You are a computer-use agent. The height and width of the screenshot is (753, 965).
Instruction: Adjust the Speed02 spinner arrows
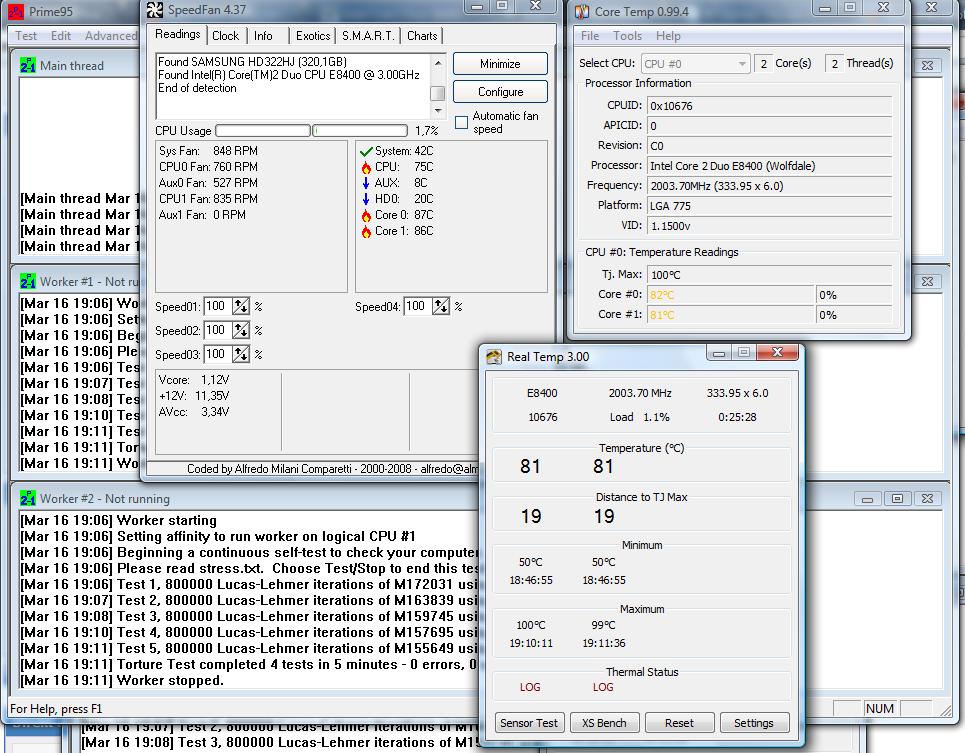coord(241,330)
